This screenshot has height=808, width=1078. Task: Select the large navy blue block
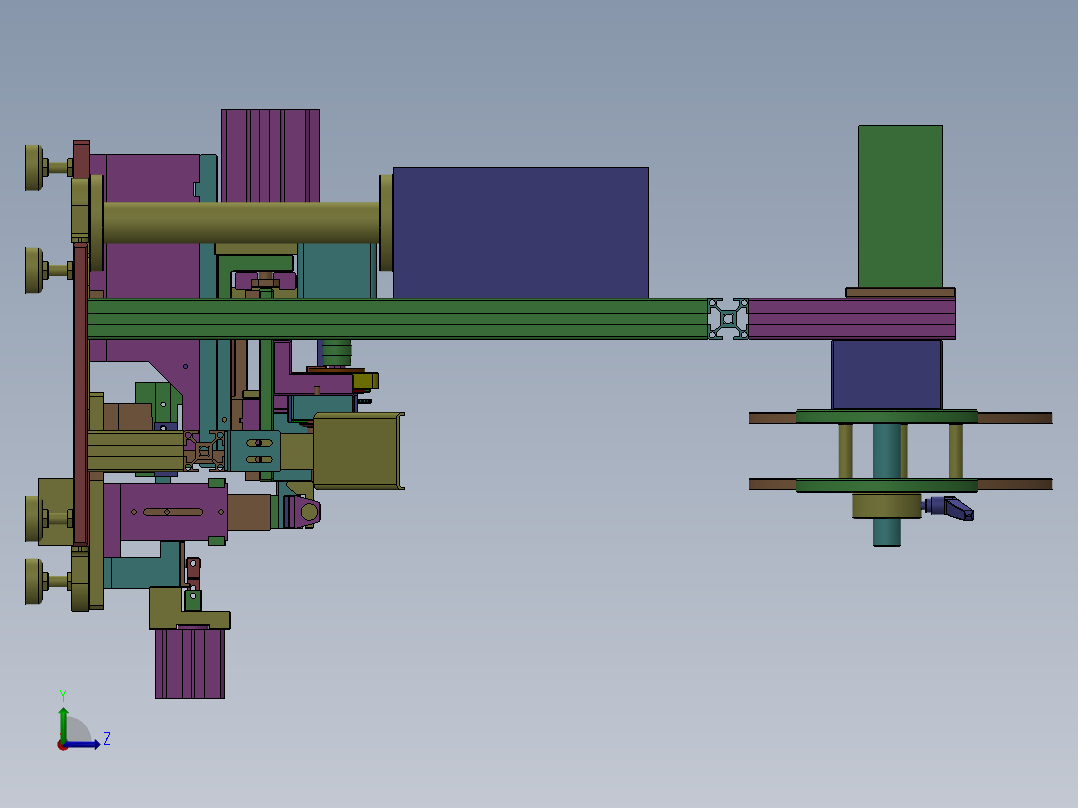520,232
